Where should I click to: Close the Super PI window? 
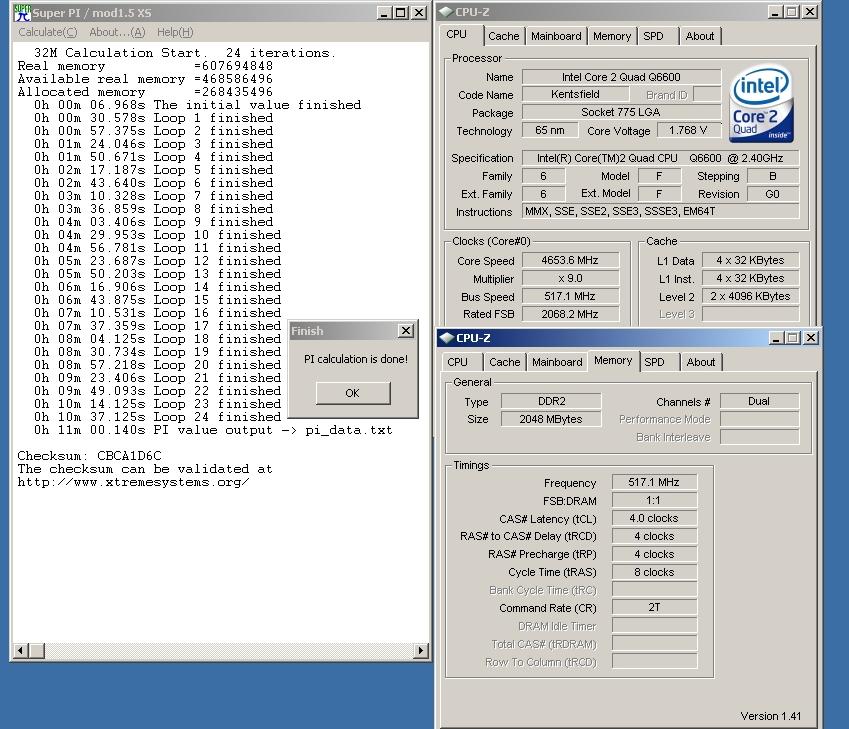419,13
